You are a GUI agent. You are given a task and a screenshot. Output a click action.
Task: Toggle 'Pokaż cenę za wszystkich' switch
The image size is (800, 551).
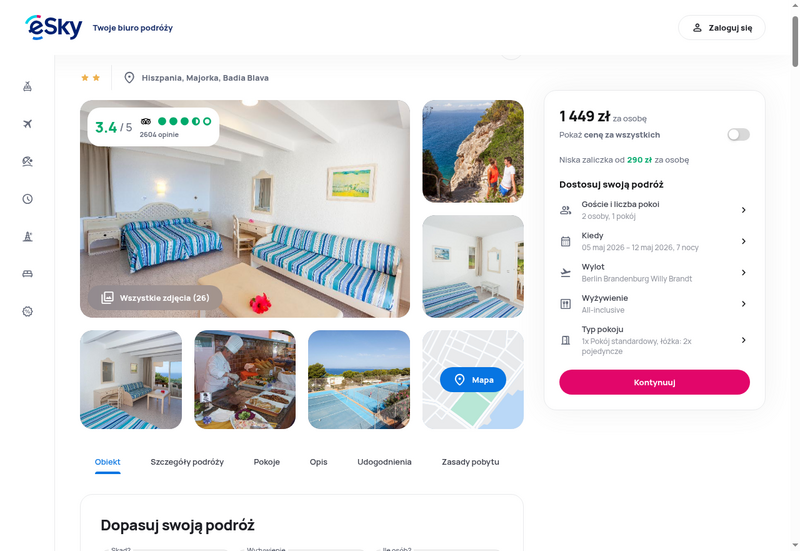(738, 135)
